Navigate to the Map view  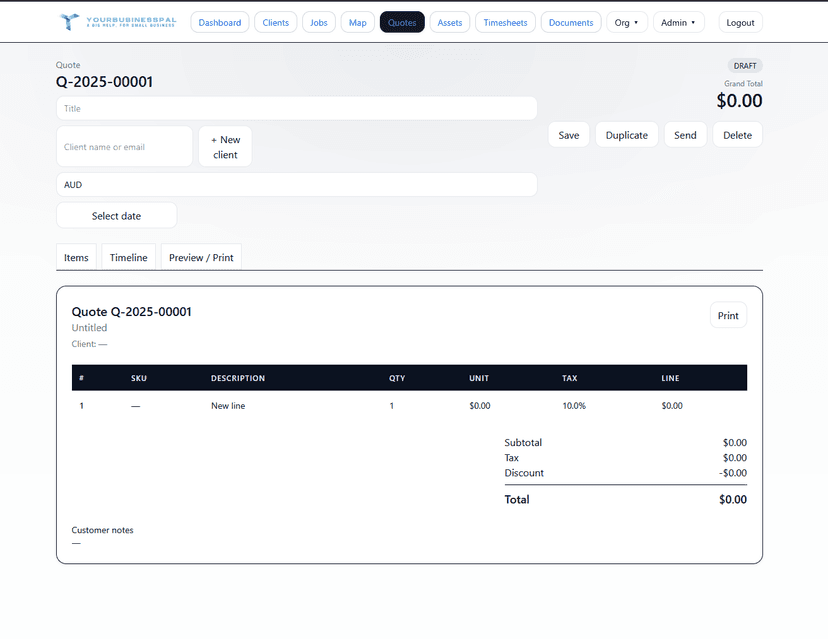pos(357,22)
